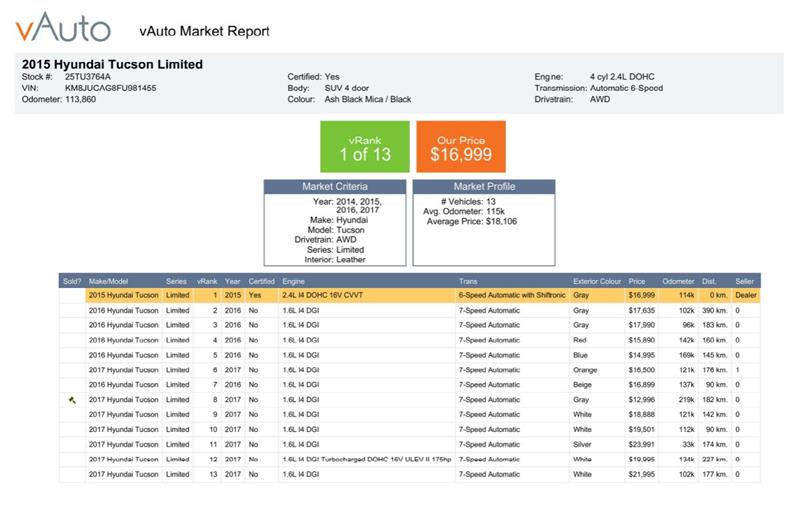Click the Certified column header
800x512 pixels.
(x=262, y=281)
